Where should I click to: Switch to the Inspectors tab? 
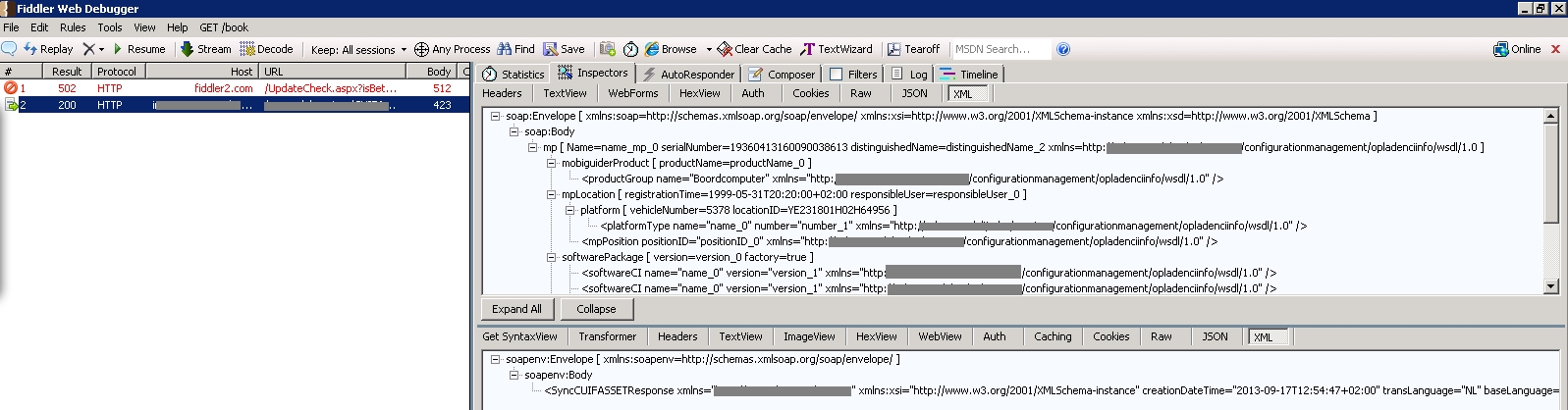(x=593, y=73)
